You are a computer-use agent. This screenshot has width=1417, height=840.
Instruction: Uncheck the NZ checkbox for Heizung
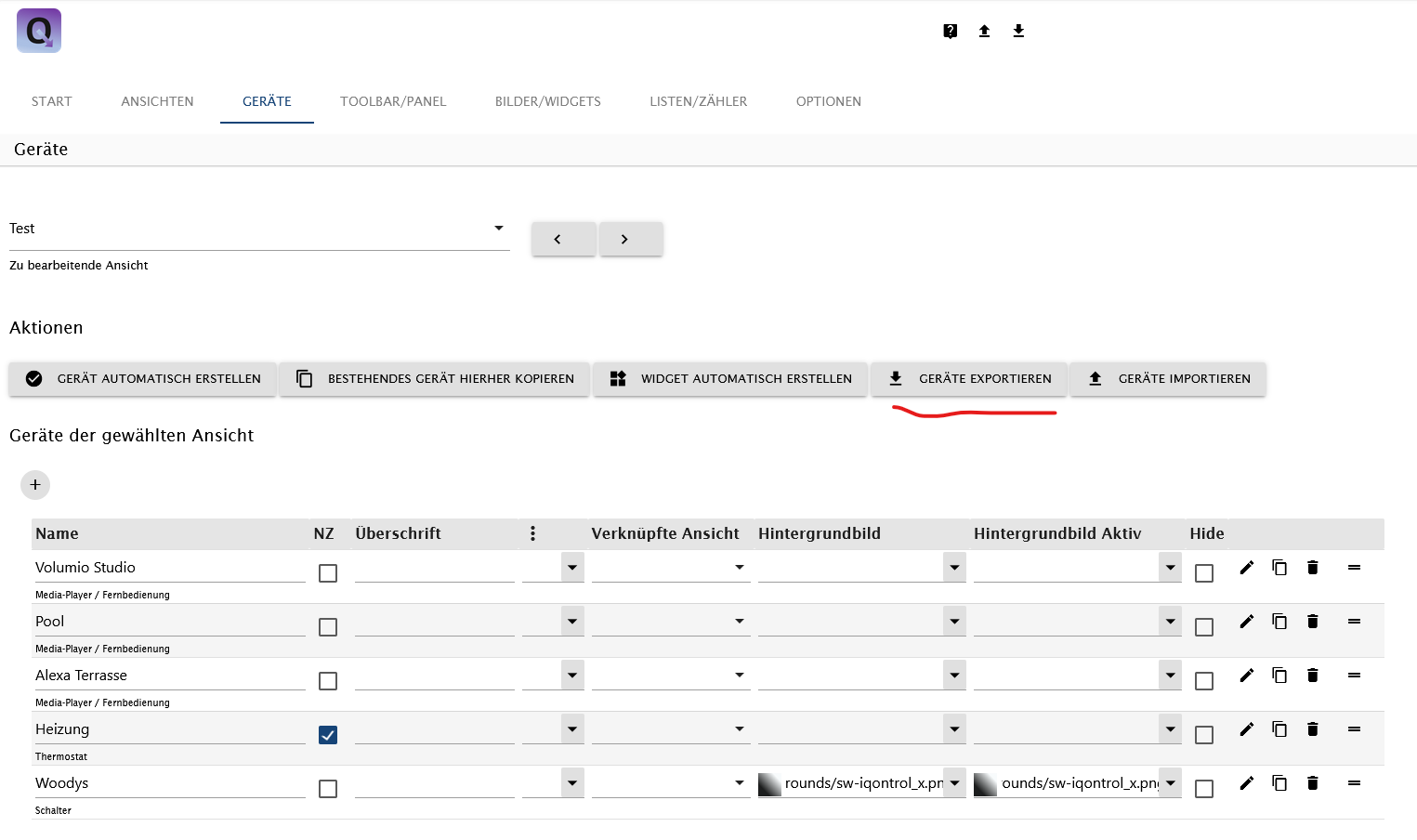328,735
